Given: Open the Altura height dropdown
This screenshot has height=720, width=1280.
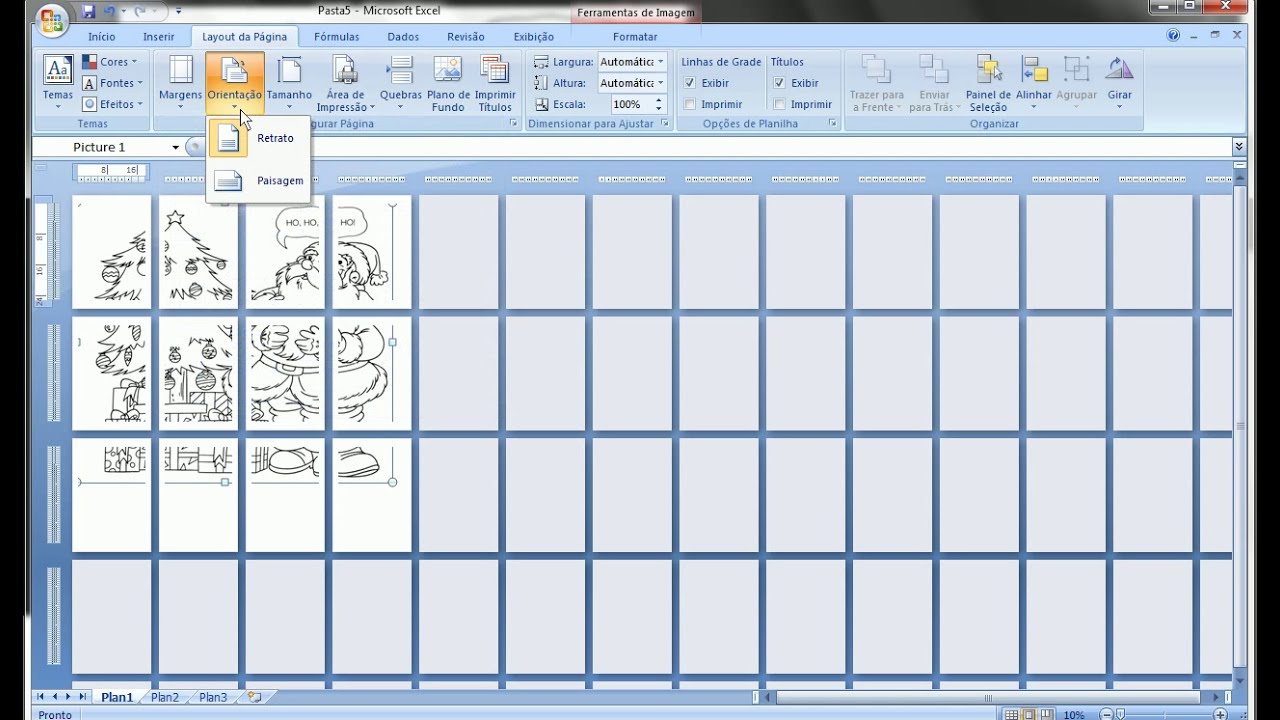Looking at the screenshot, I should (660, 83).
